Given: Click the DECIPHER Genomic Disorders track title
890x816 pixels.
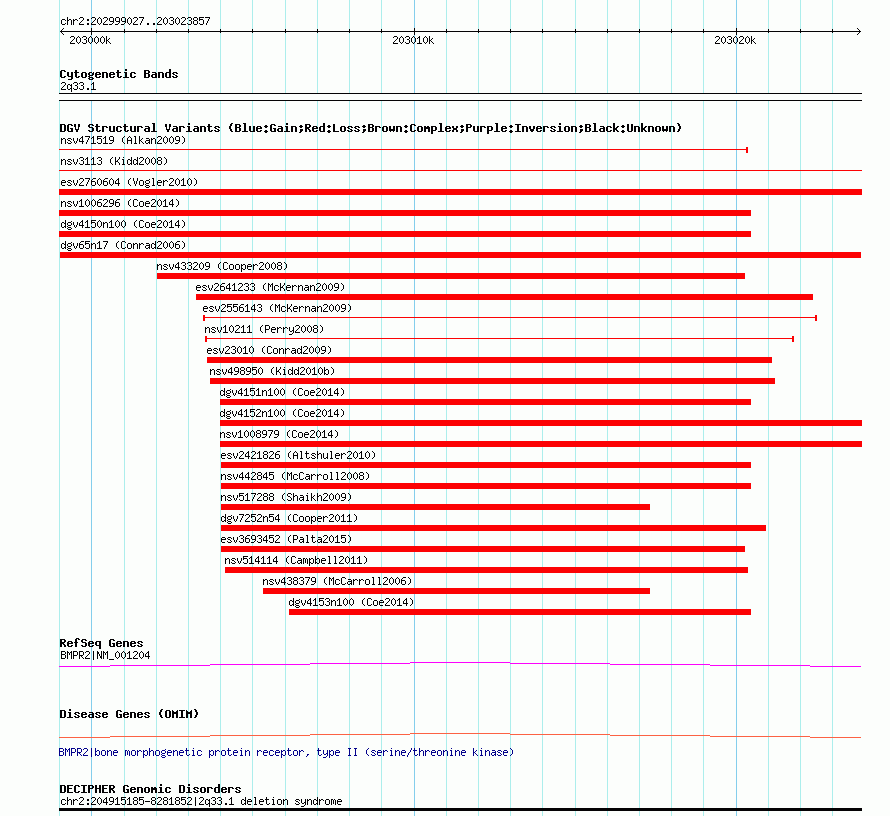Looking at the screenshot, I should [150, 789].
